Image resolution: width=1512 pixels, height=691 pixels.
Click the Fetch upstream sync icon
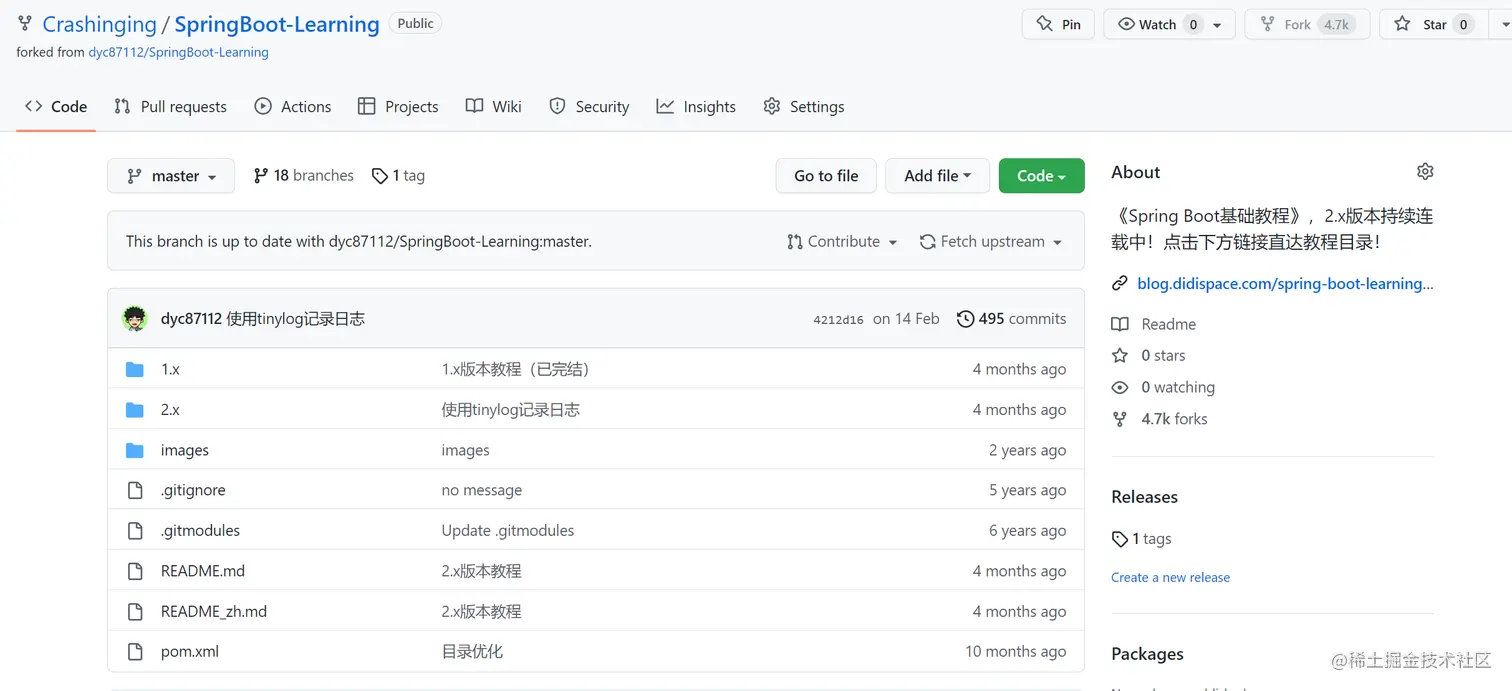coord(928,242)
